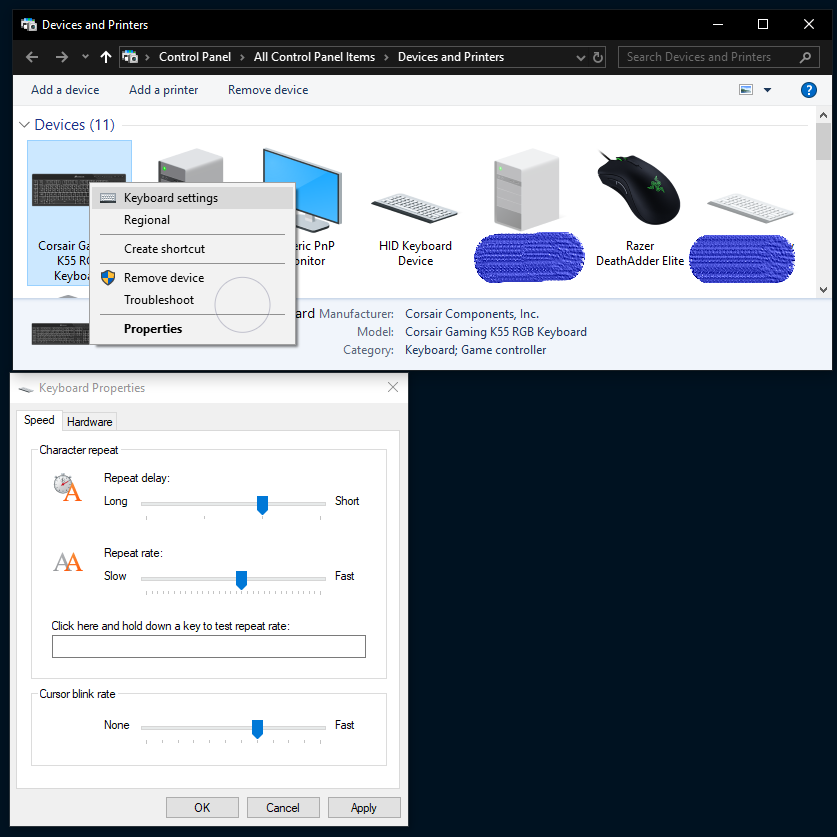Click the Back arrow in Devices and Printers
Image resolution: width=837 pixels, height=837 pixels.
(x=32, y=57)
